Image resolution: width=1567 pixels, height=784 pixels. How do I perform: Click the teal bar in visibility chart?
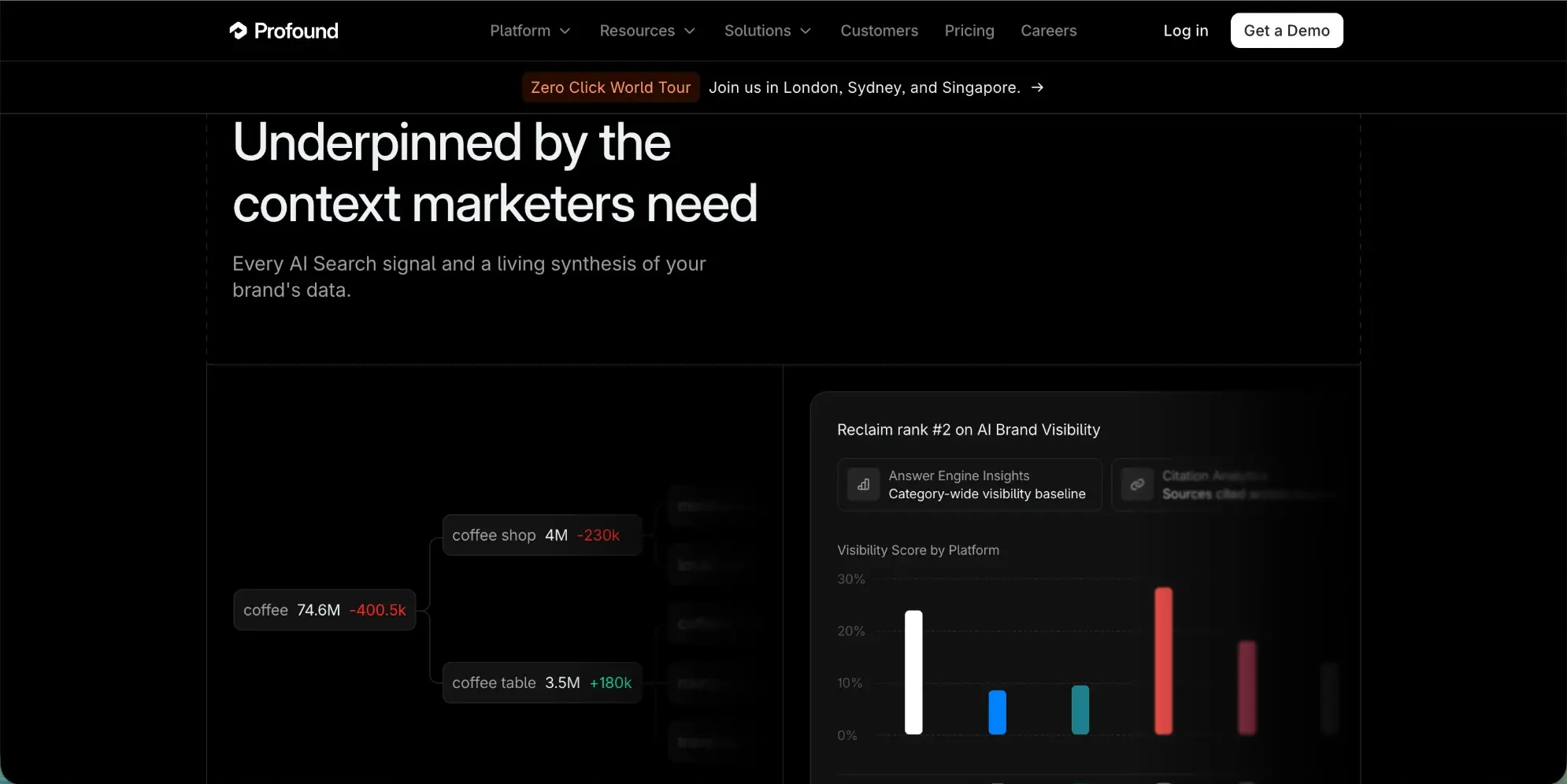coord(1080,710)
